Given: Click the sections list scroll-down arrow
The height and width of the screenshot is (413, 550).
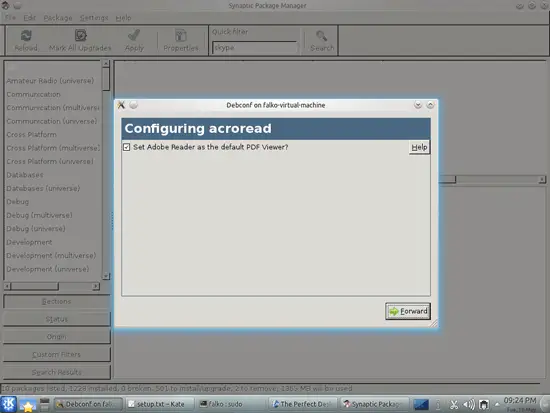Looking at the screenshot, I should pyautogui.click(x=106, y=277).
